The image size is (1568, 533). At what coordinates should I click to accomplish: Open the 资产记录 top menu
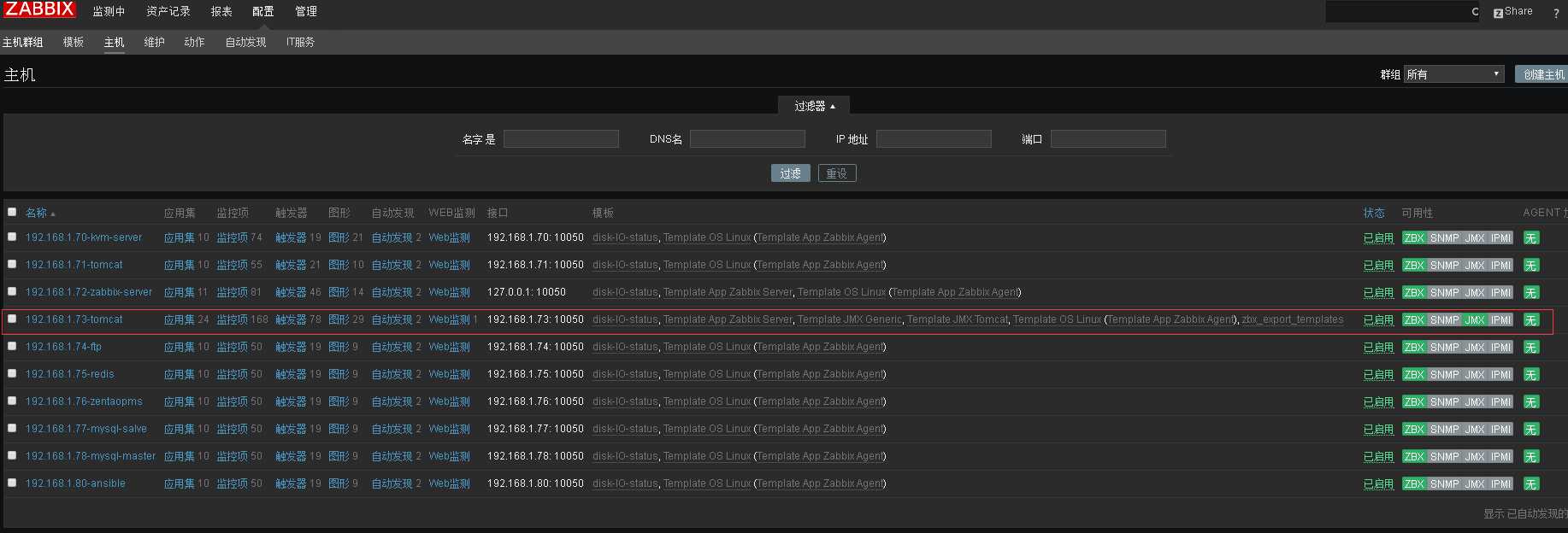click(x=168, y=12)
